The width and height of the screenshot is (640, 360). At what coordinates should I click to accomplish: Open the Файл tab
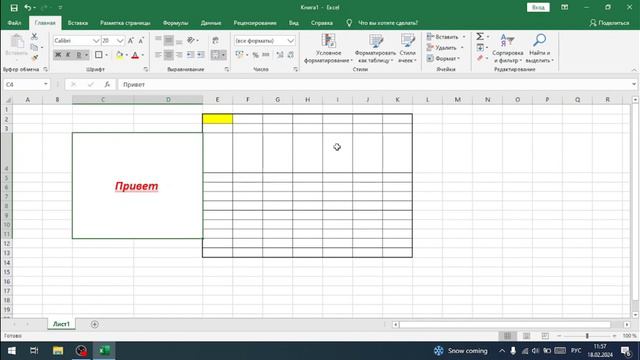click(x=14, y=23)
